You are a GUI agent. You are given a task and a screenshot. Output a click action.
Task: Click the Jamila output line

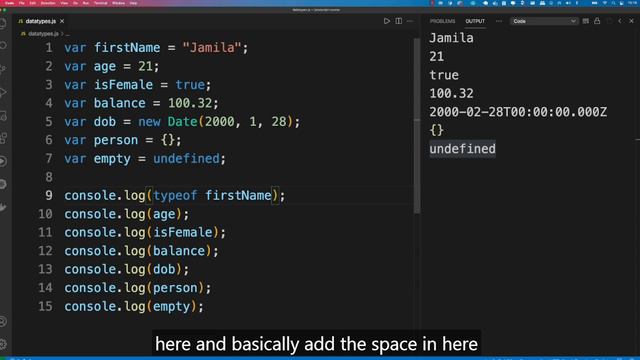coord(451,38)
